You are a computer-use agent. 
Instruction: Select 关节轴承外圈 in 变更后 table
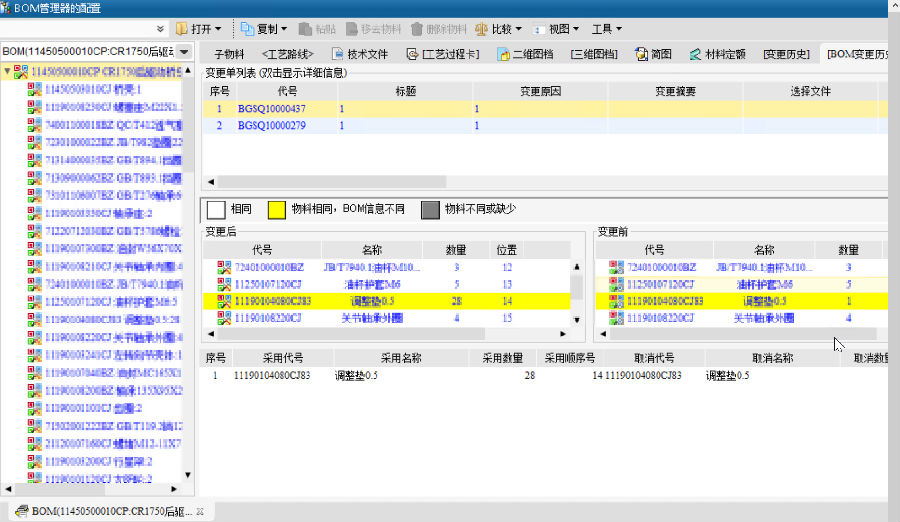[372, 318]
